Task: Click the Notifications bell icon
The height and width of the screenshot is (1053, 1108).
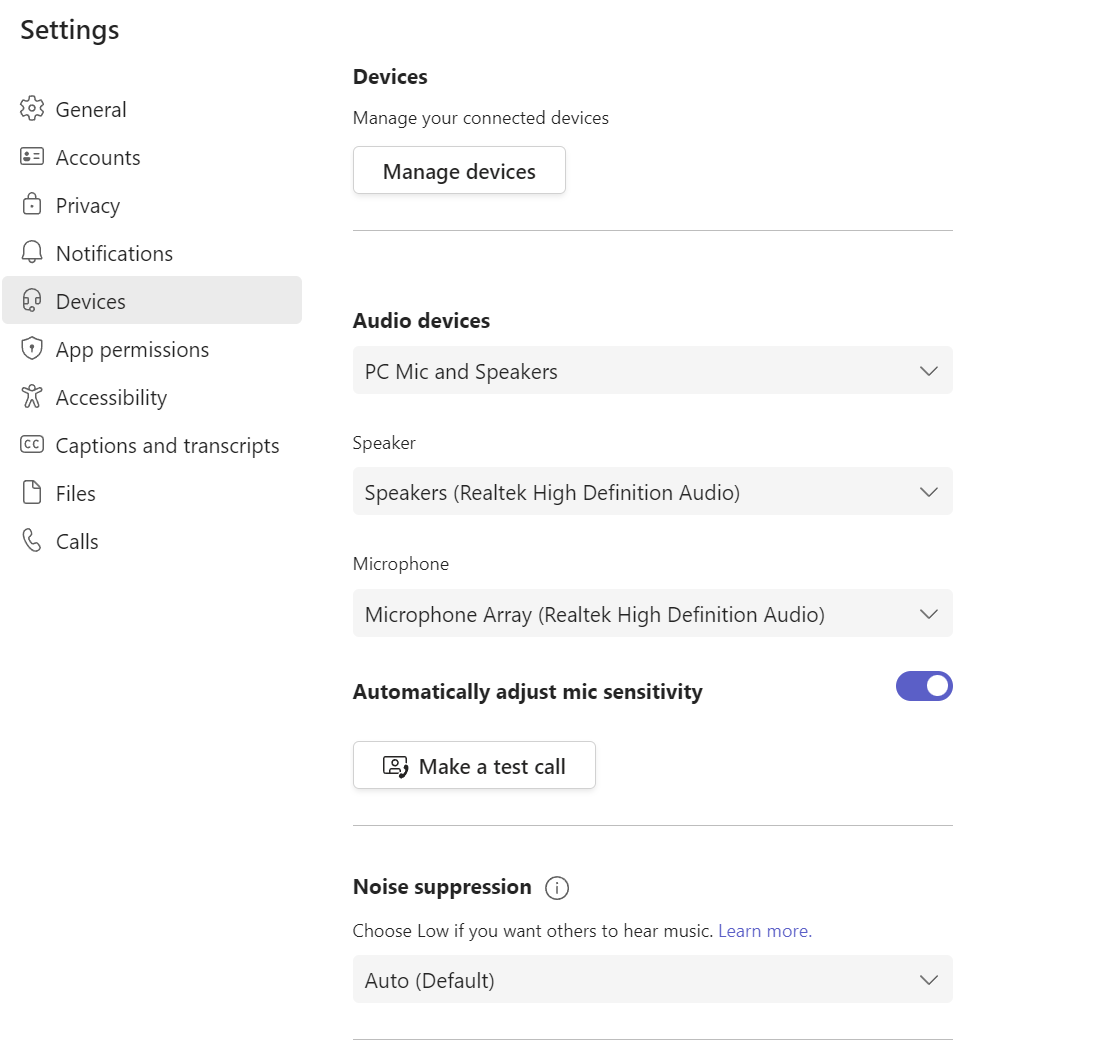Action: (x=32, y=253)
